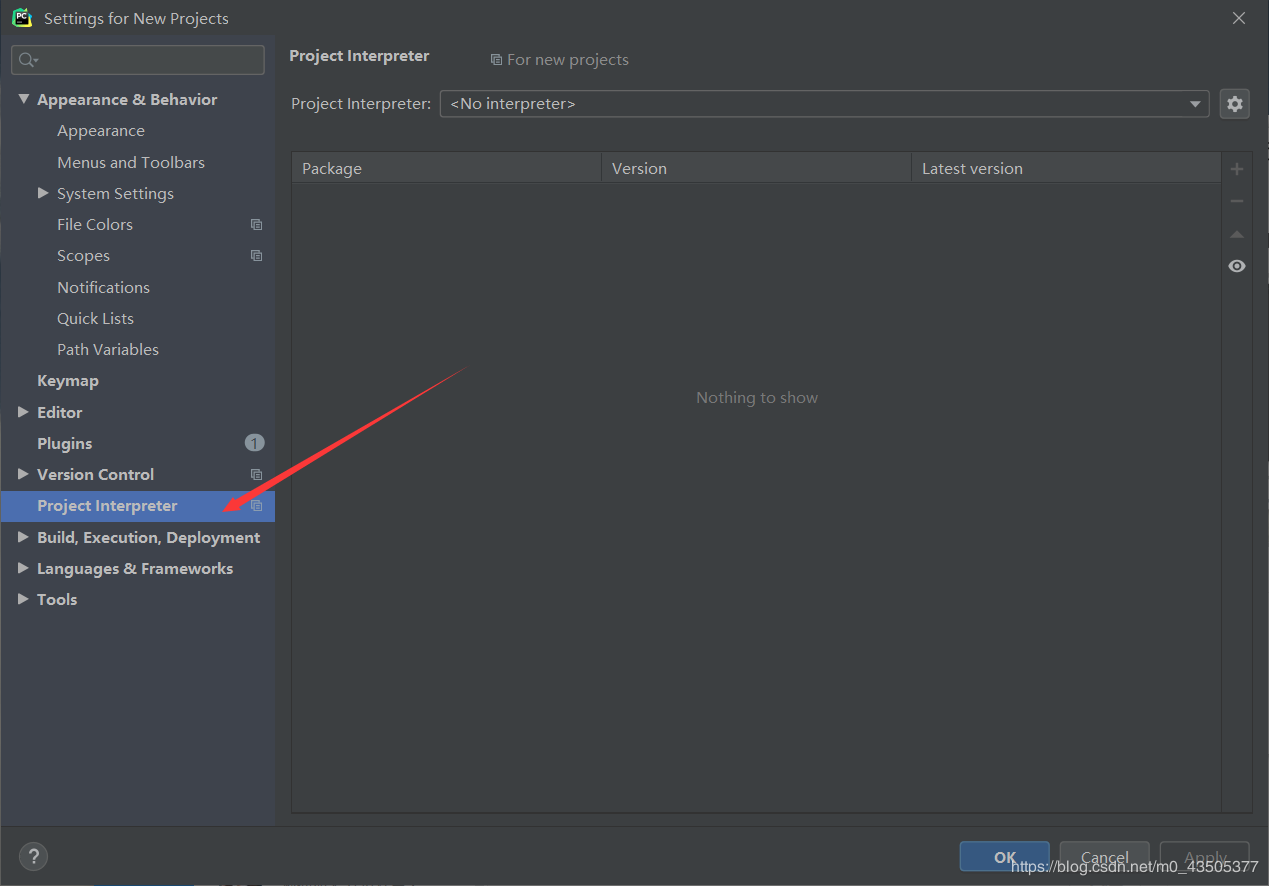Select Appearance in settings tree
Viewport: 1269px width, 886px height.
(x=101, y=131)
